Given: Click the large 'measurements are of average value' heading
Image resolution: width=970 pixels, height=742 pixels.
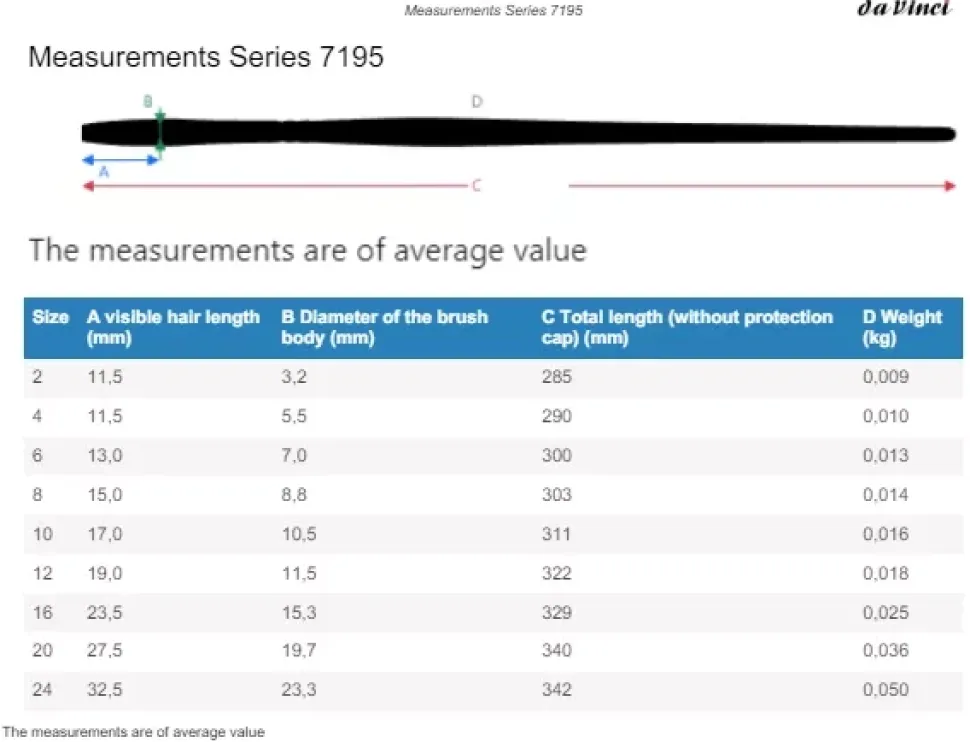Looking at the screenshot, I should tap(307, 249).
